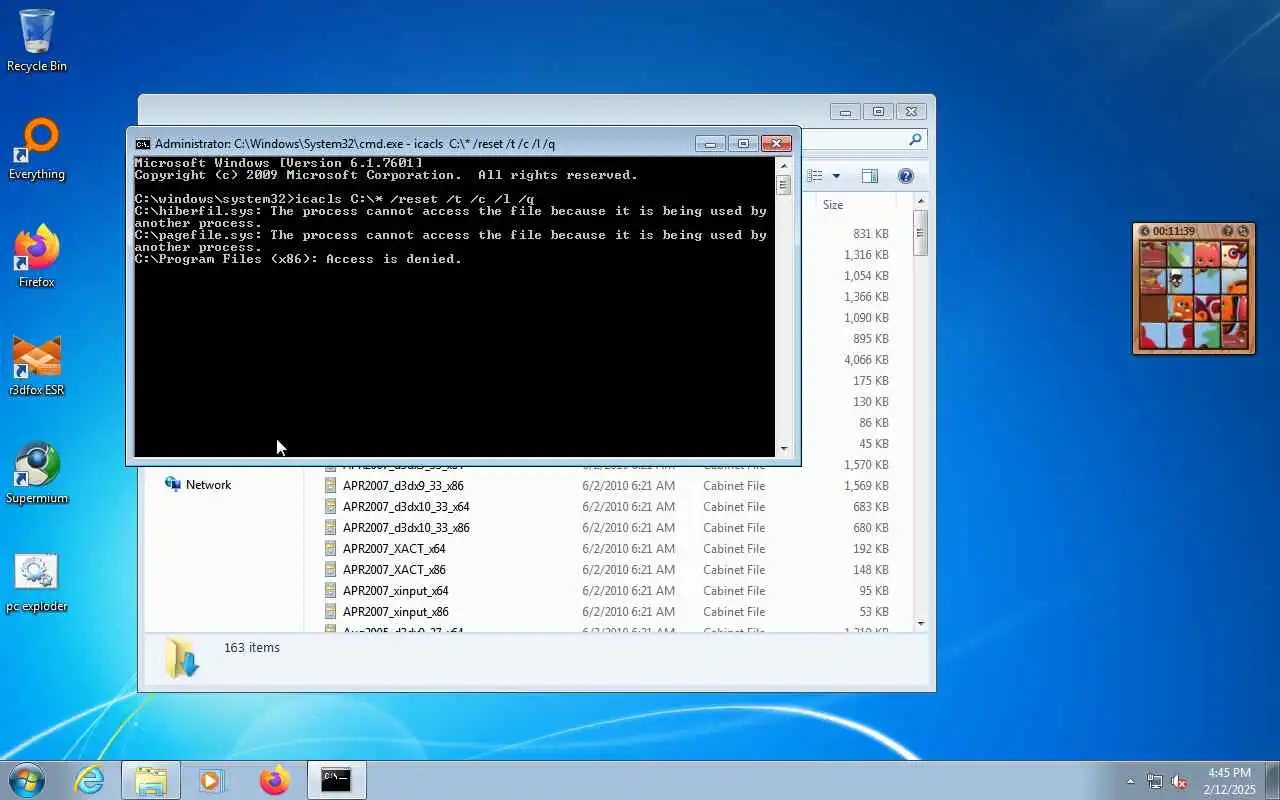Screen dimensions: 1280x800
Task: Select the file APR2007_d3dx9_33_x86
Action: point(403,486)
